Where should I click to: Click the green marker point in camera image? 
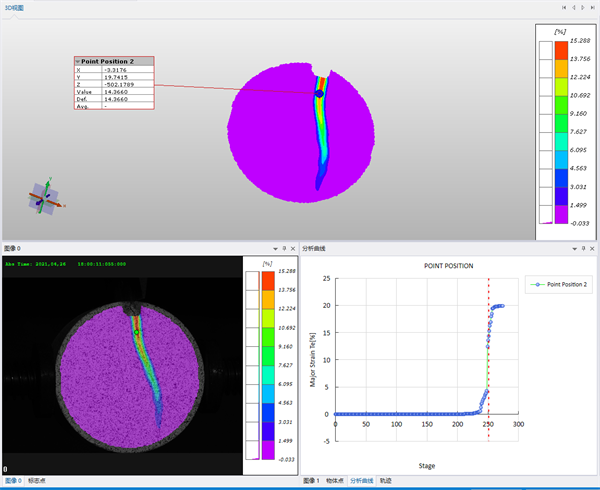point(136,332)
